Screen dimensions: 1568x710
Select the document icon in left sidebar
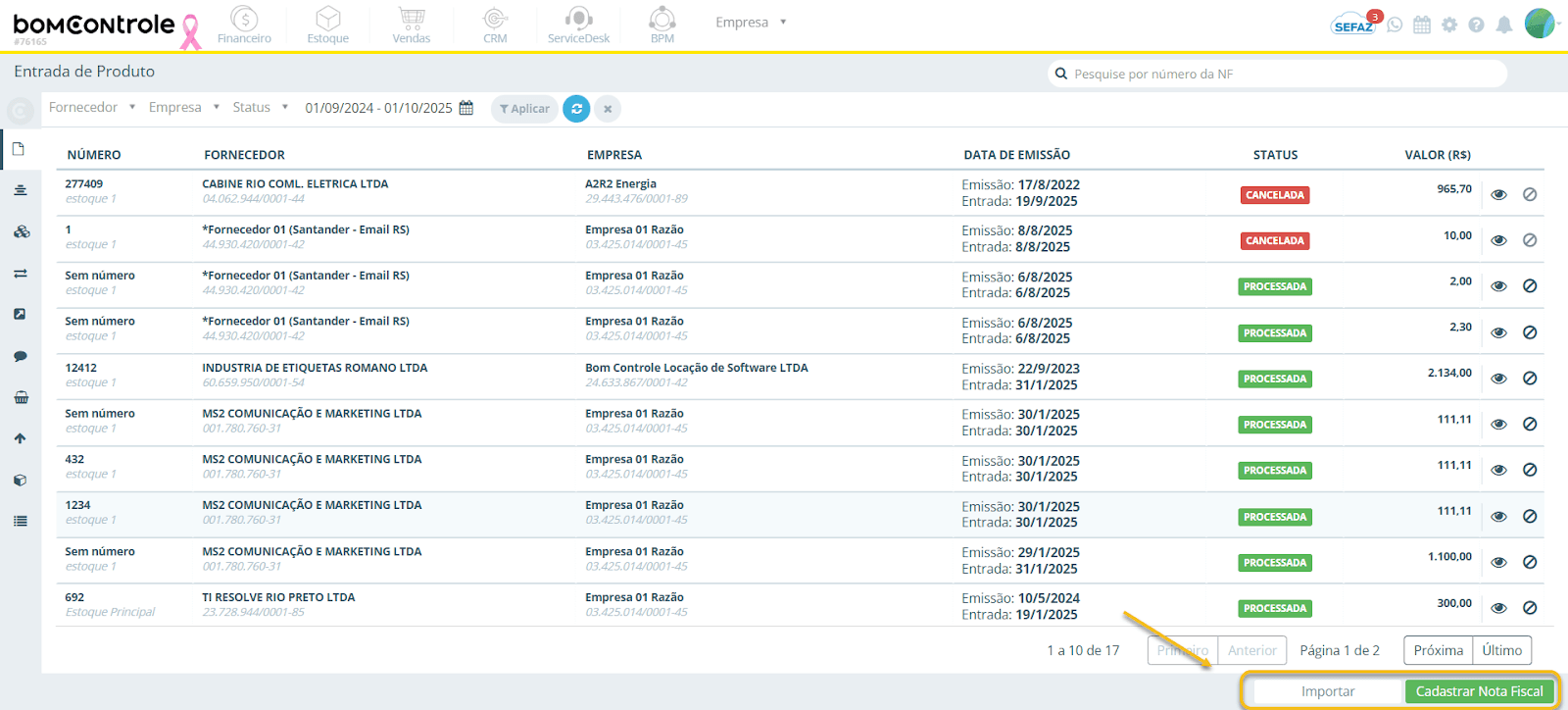pyautogui.click(x=19, y=149)
